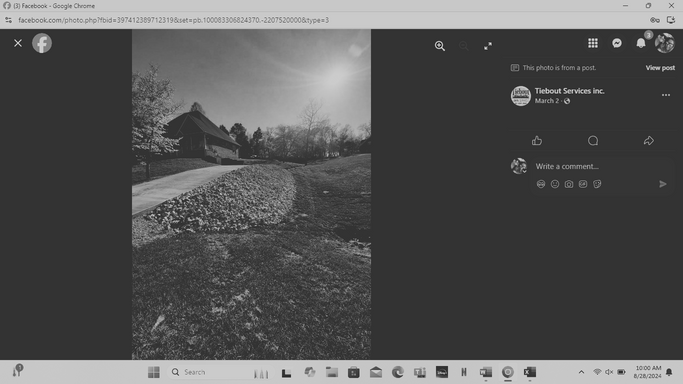Show hidden system tray icons
This screenshot has height=384, width=683.
click(x=581, y=372)
